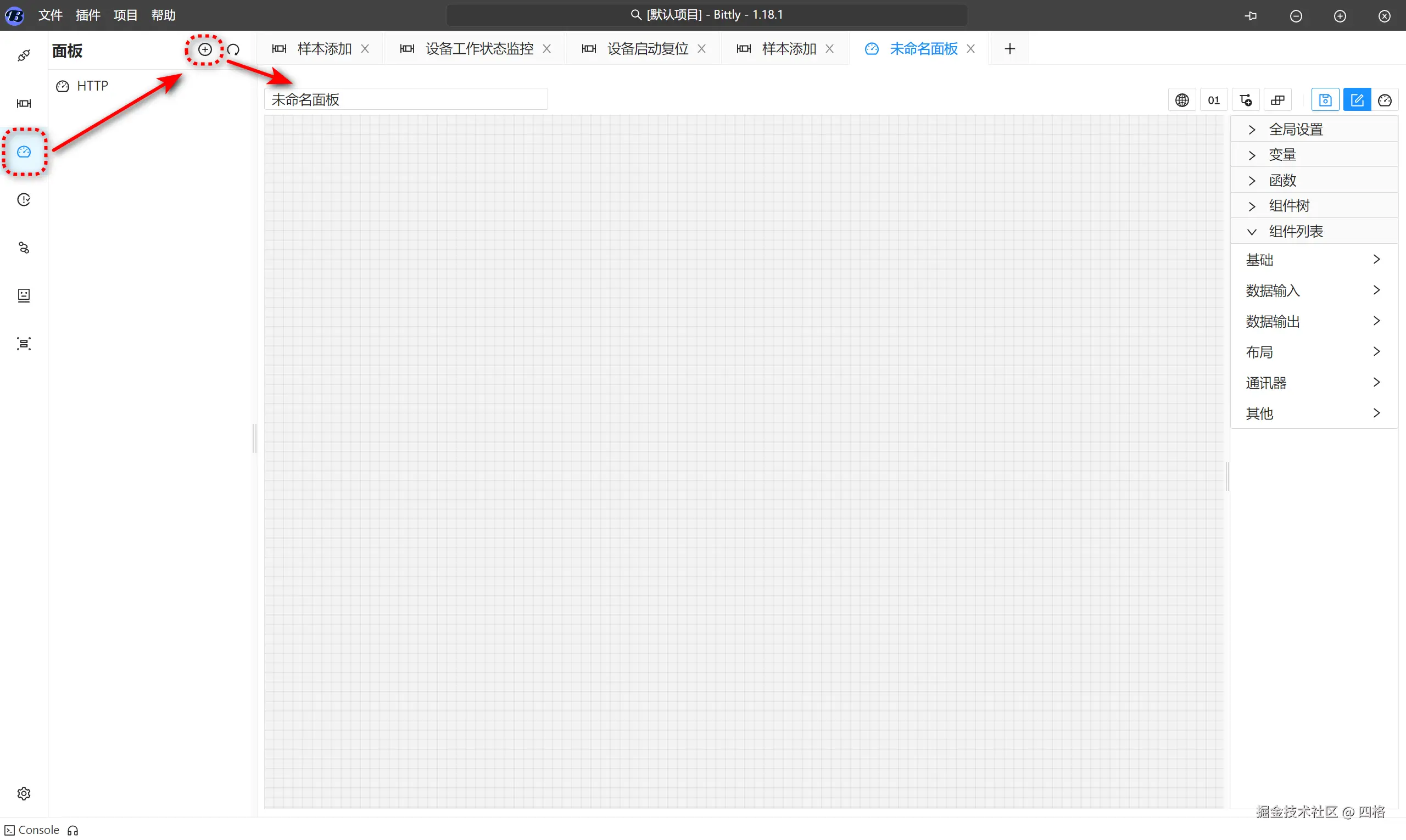Screen dimensions: 1406x840
Task: Click the globe icon in panel toolbar
Action: (x=1182, y=100)
